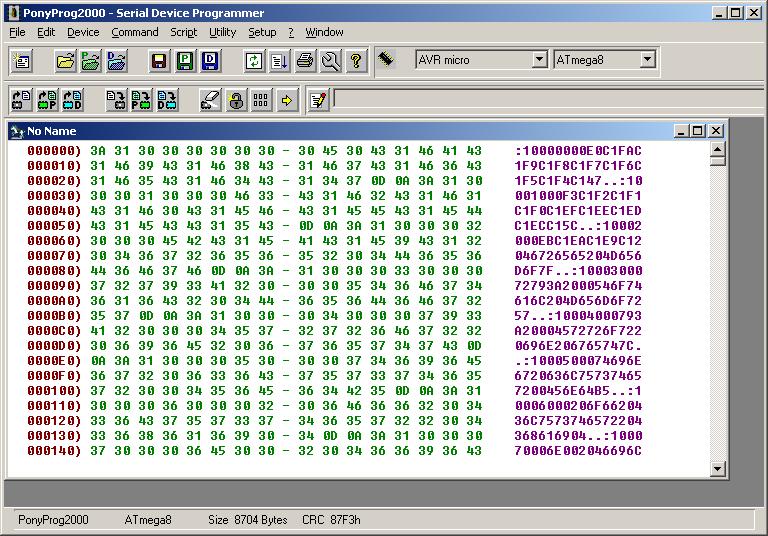Load a script via toolbar icon
768x536 pixels.
[279, 61]
